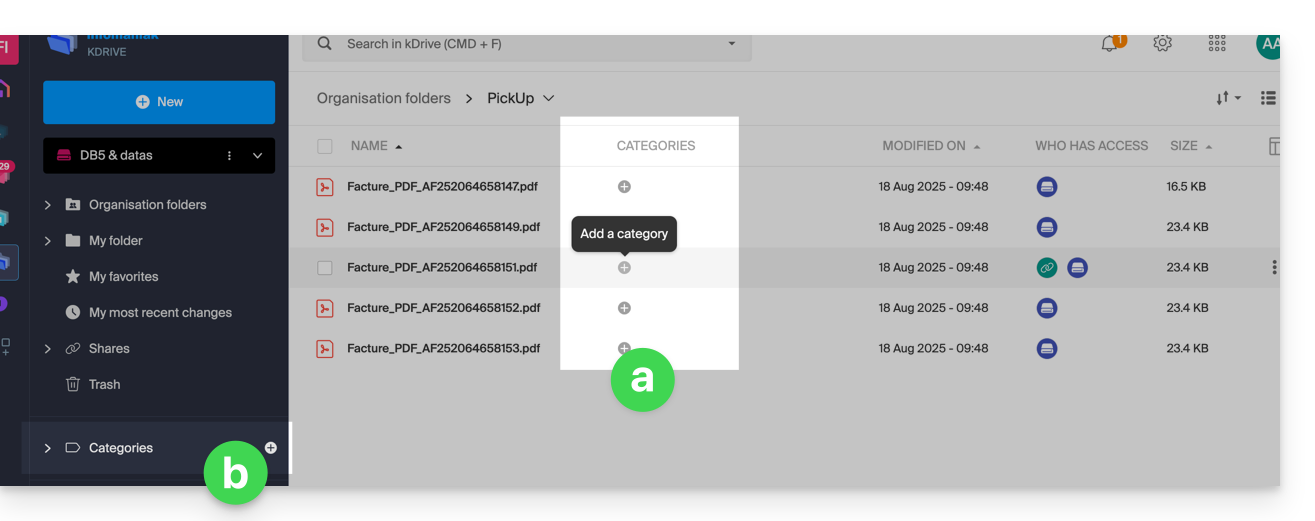
Task: Expand the Shares section
Action: tap(47, 349)
